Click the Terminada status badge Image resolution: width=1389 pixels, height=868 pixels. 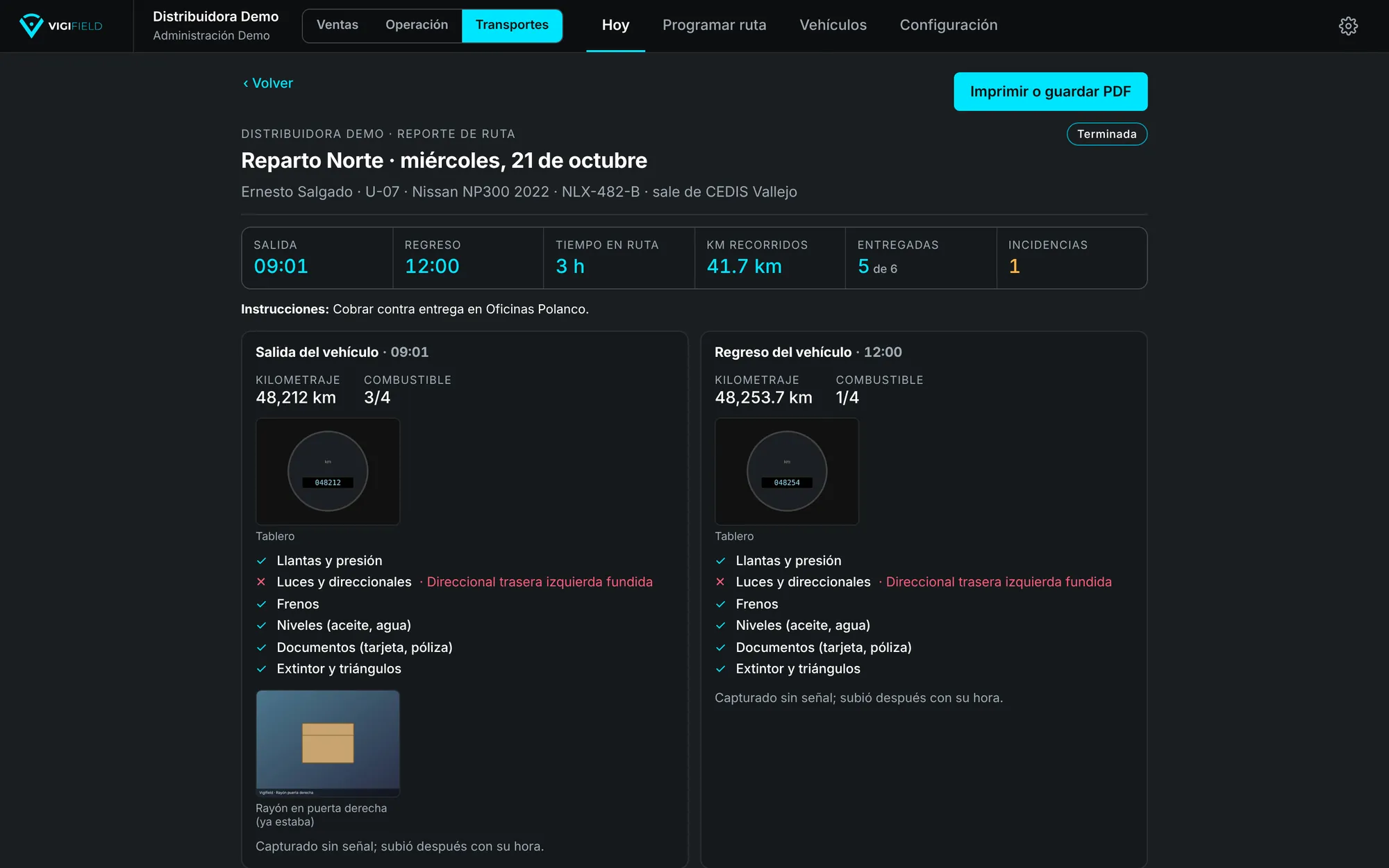(x=1106, y=134)
